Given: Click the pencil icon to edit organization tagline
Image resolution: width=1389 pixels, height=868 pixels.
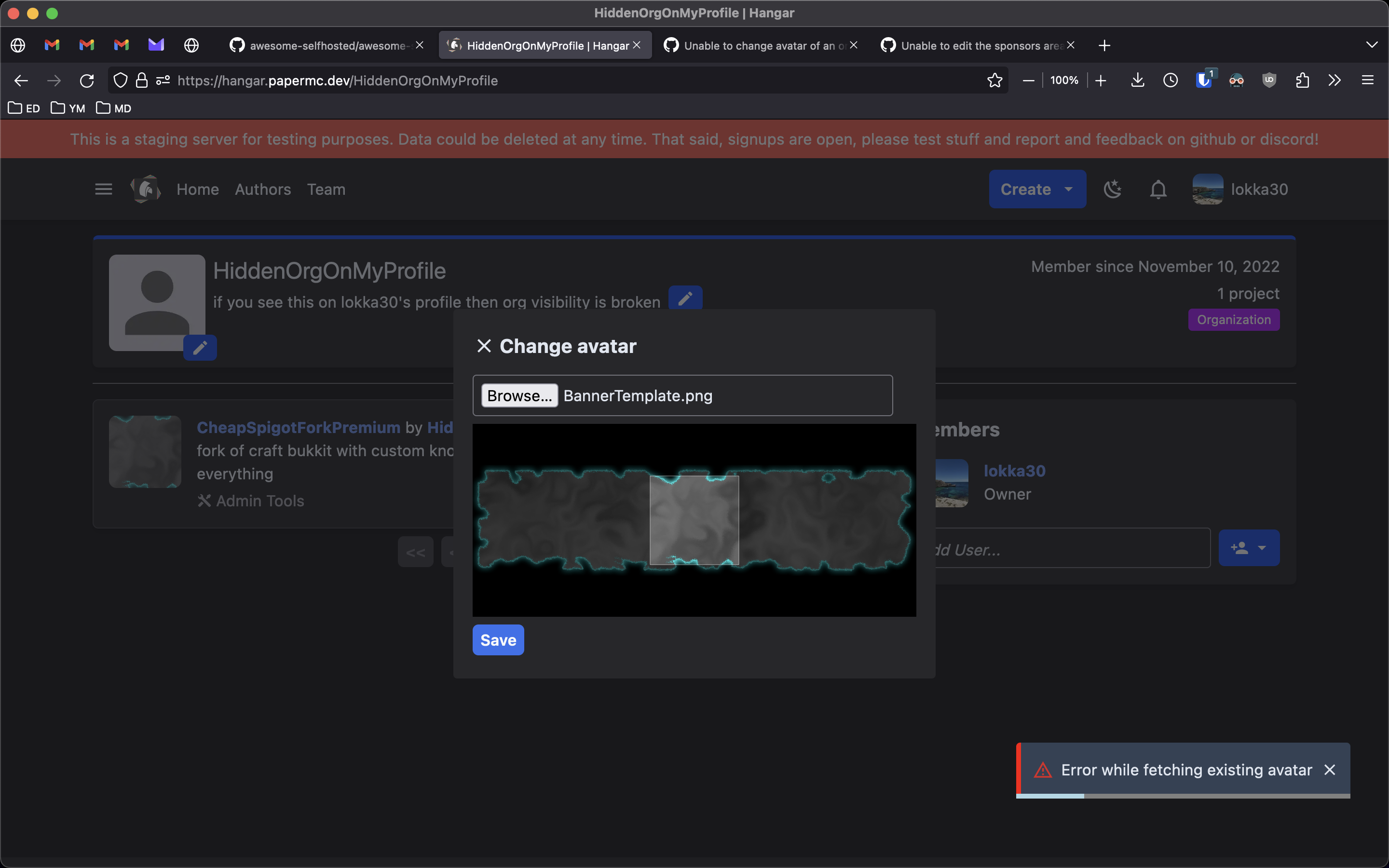Looking at the screenshot, I should (x=685, y=298).
